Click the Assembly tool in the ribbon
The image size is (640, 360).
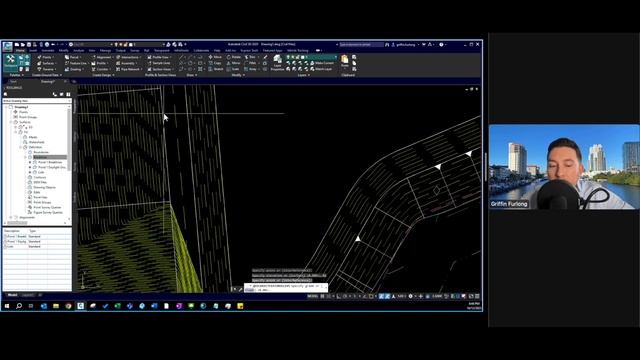click(127, 63)
